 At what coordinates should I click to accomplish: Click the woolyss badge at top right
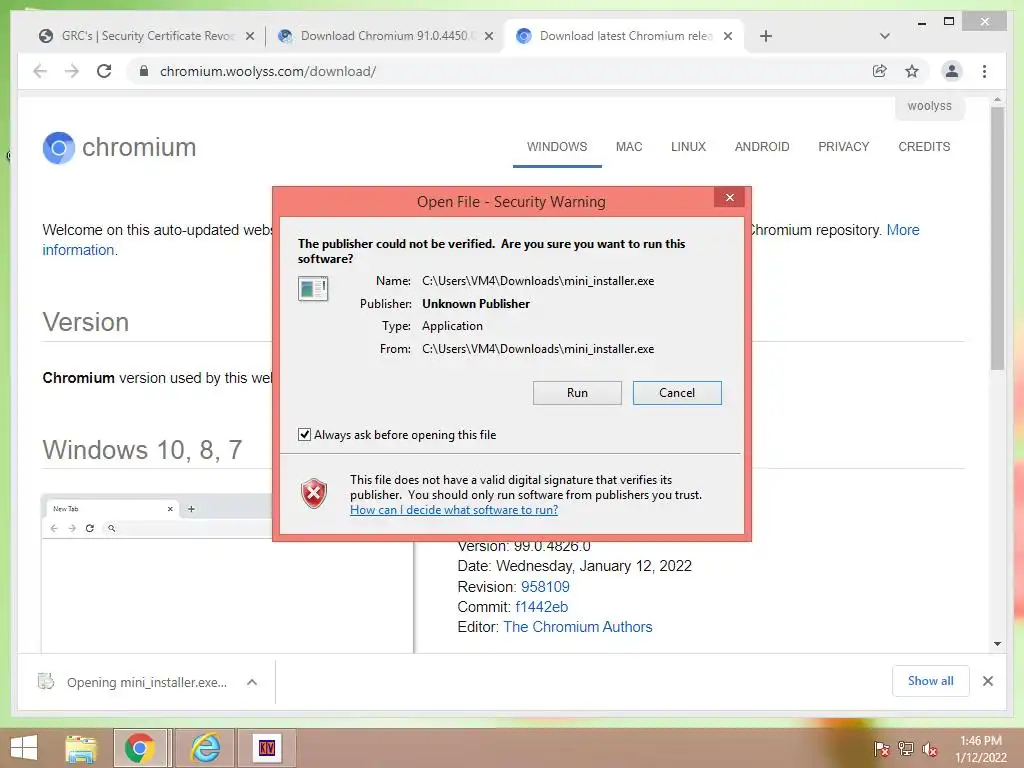click(929, 106)
